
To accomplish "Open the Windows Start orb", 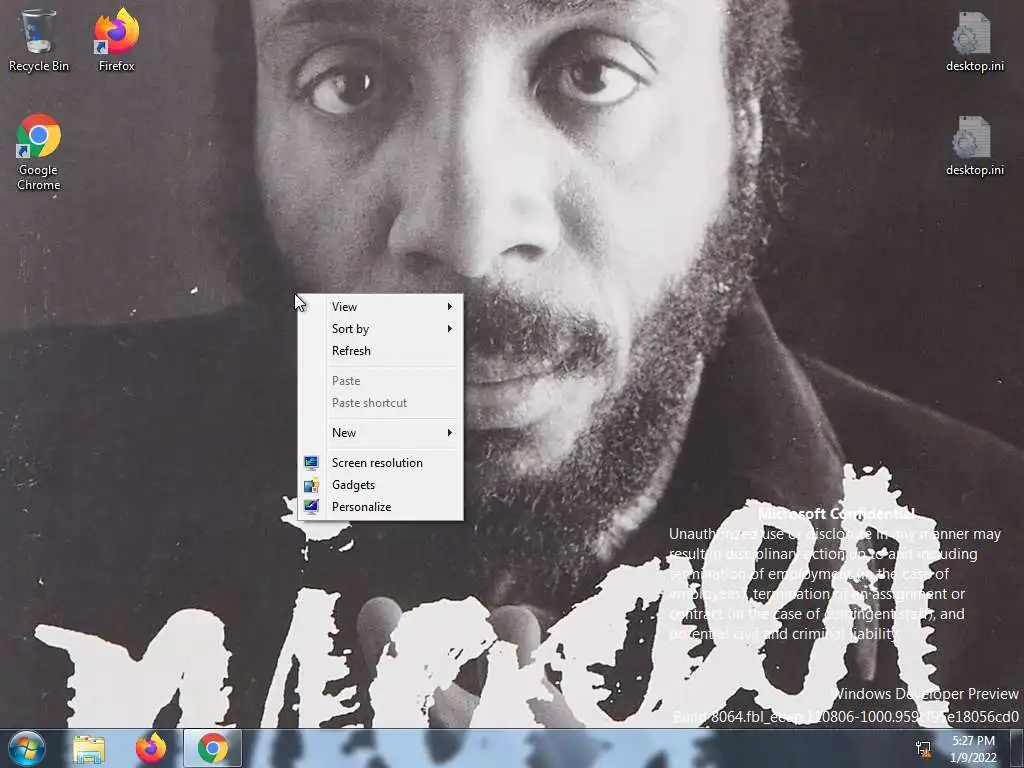I will [x=27, y=748].
